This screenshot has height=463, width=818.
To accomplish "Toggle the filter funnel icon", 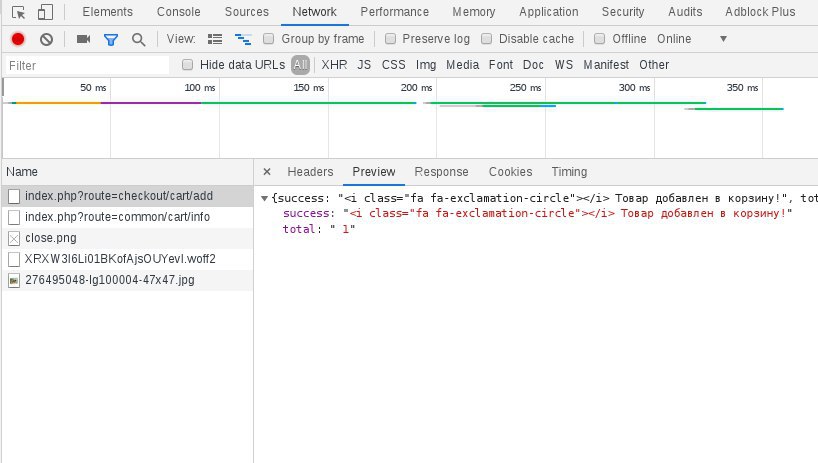I will (111, 39).
